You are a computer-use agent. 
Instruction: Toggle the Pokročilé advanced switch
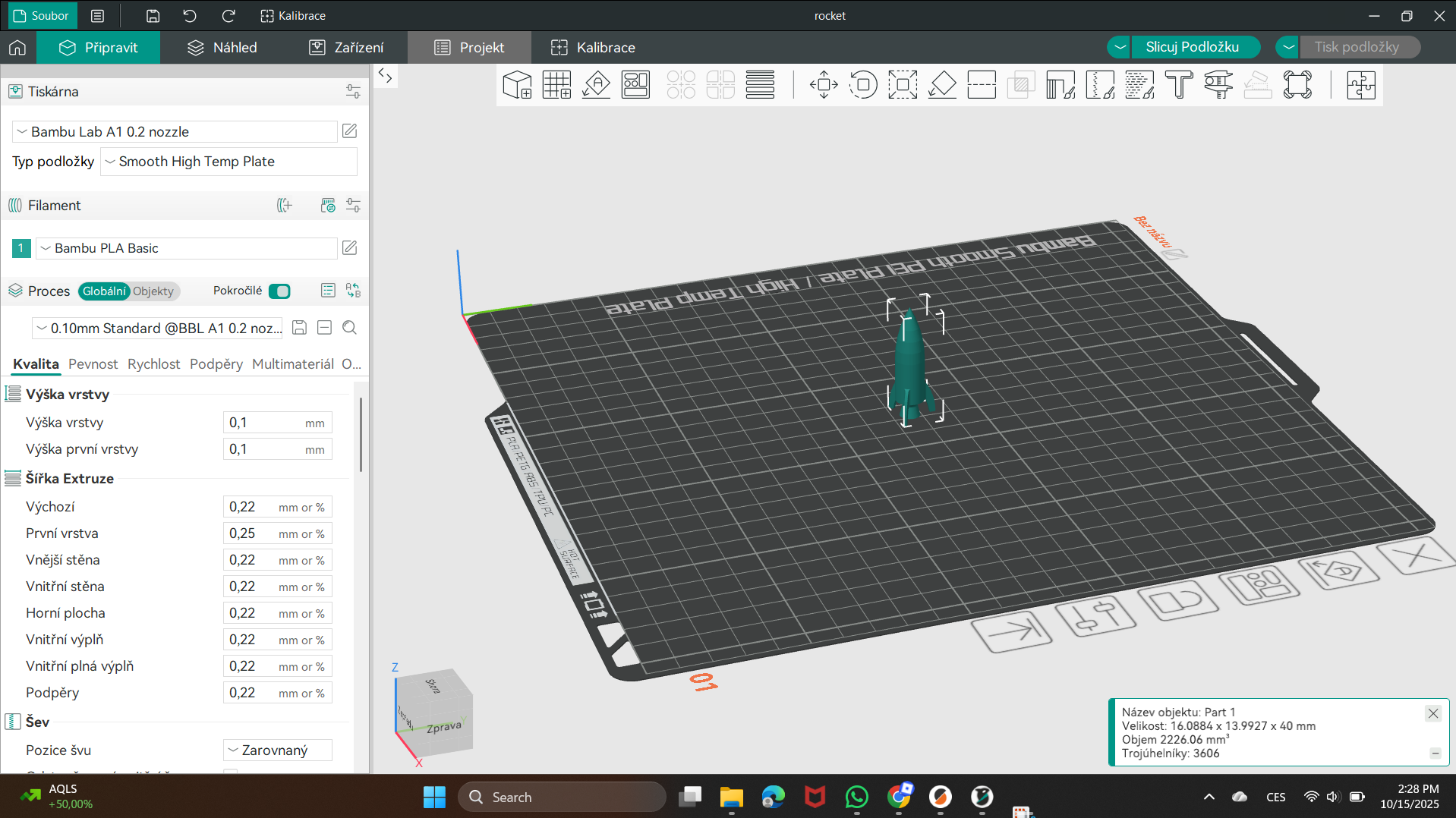pyautogui.click(x=279, y=291)
